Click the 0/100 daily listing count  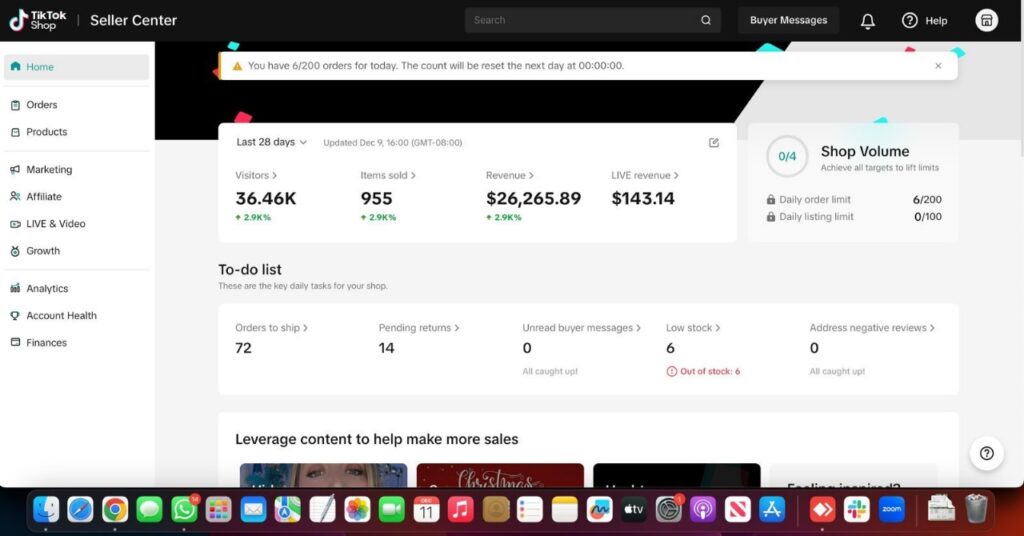pyautogui.click(x=927, y=217)
